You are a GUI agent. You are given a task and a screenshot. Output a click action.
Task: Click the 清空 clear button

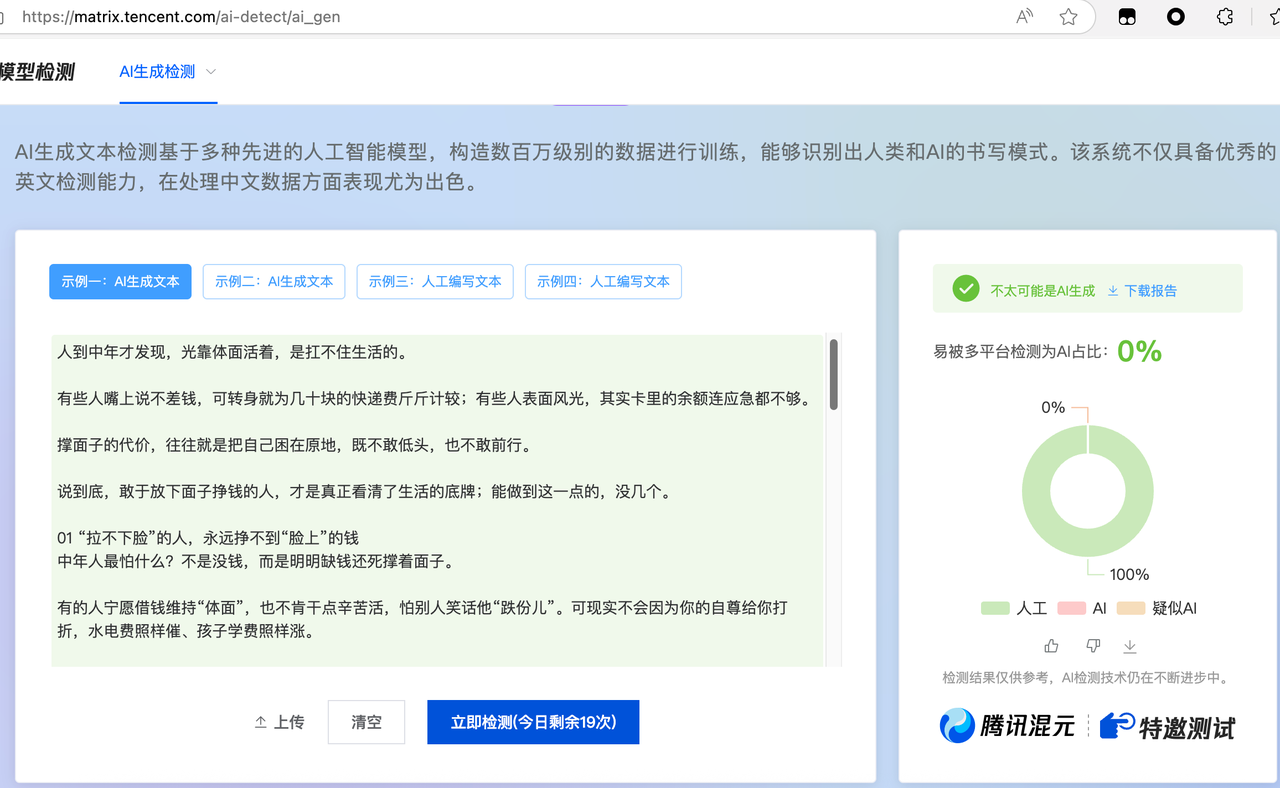[x=366, y=722]
